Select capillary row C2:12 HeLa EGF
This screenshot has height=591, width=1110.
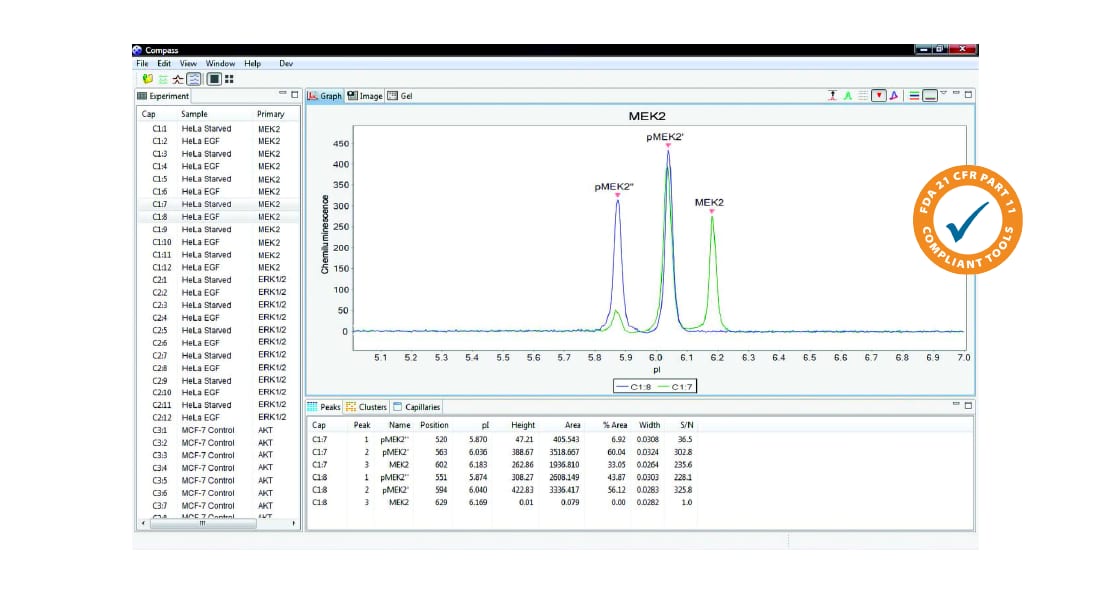(218, 418)
